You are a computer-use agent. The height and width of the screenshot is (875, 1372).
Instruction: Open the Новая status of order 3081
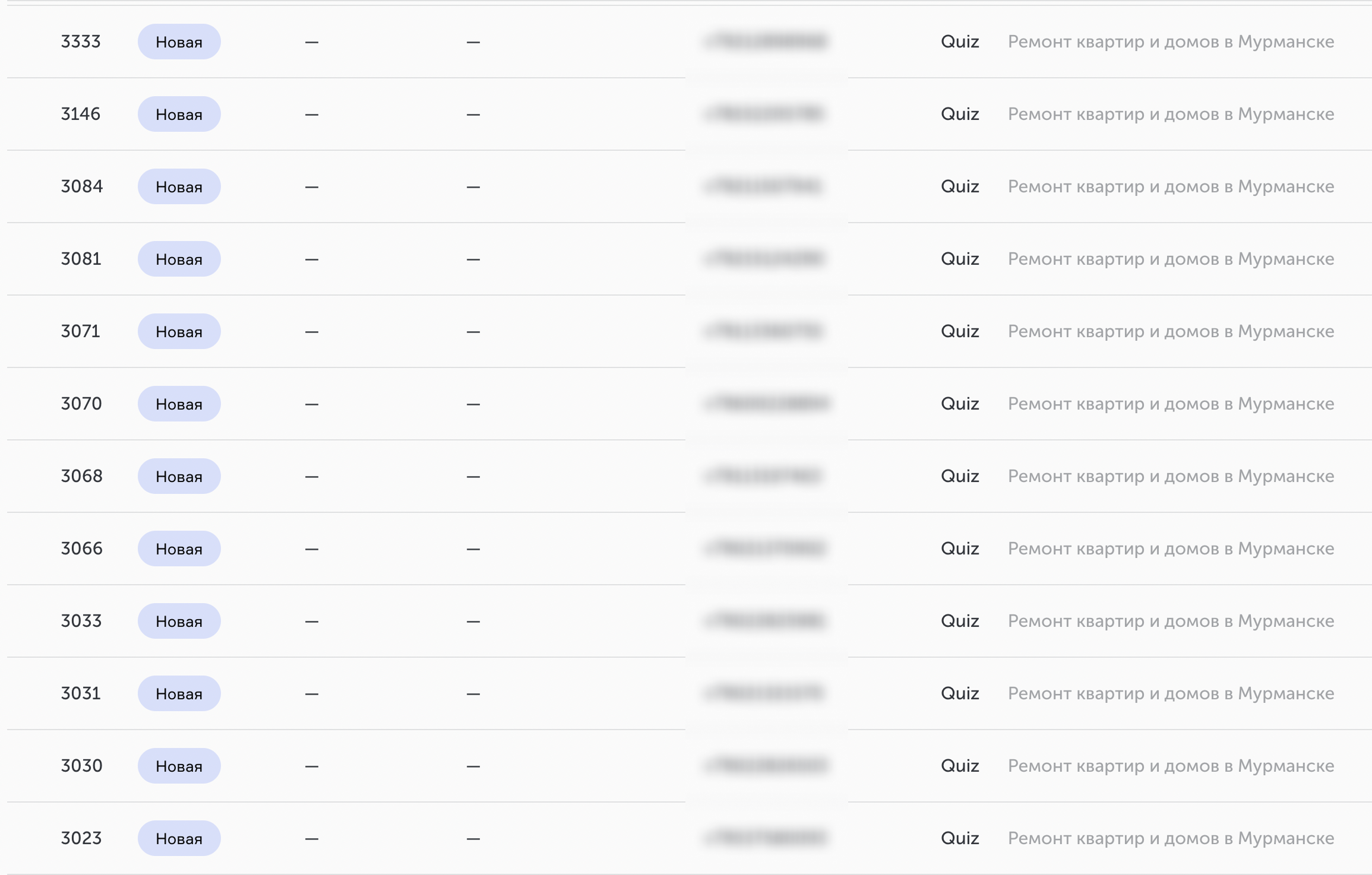(179, 259)
